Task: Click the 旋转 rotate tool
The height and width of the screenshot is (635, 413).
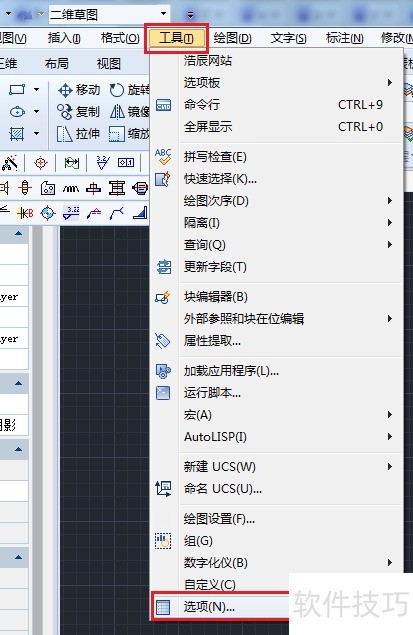Action: click(130, 89)
